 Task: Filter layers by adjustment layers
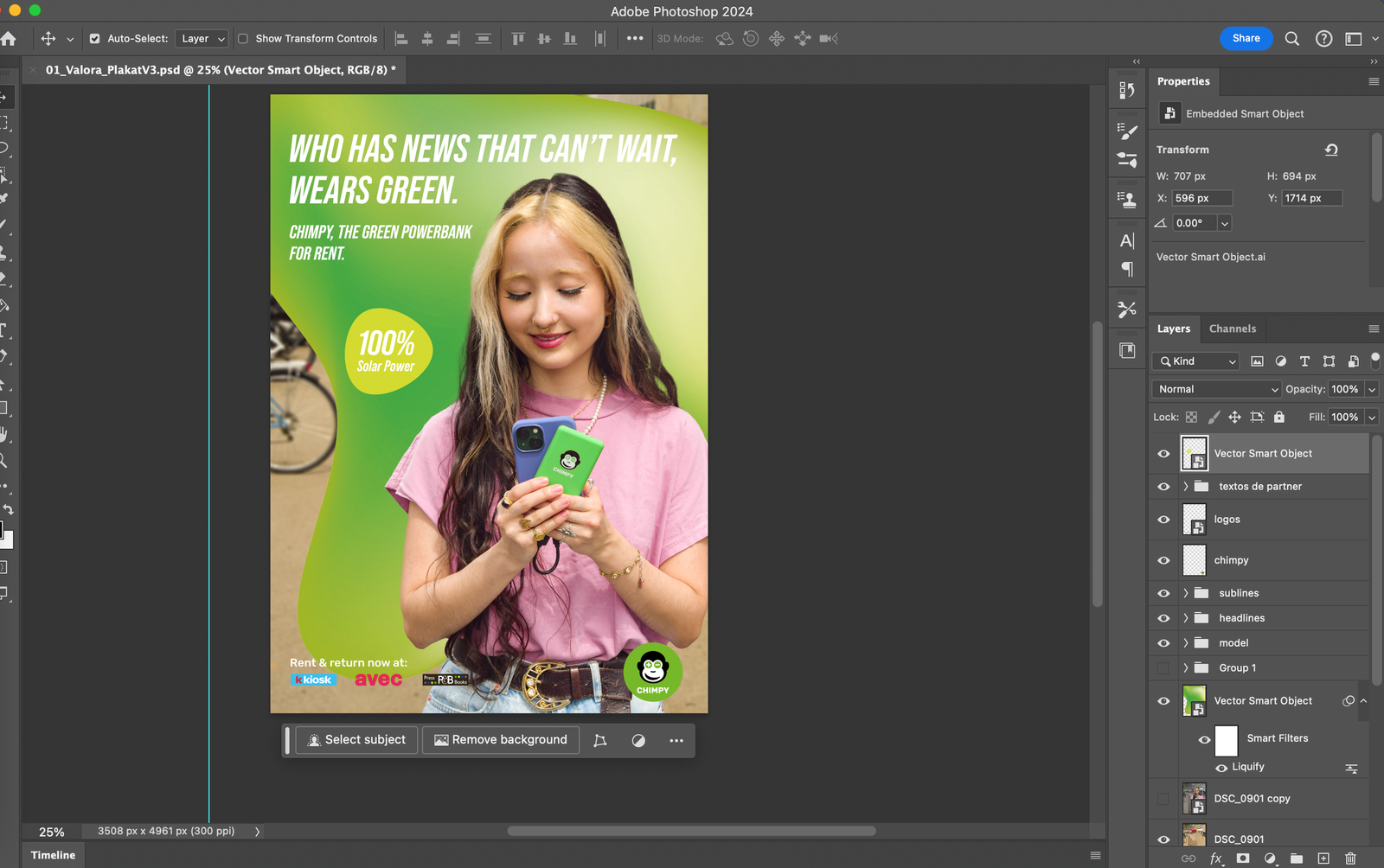[x=1281, y=361]
